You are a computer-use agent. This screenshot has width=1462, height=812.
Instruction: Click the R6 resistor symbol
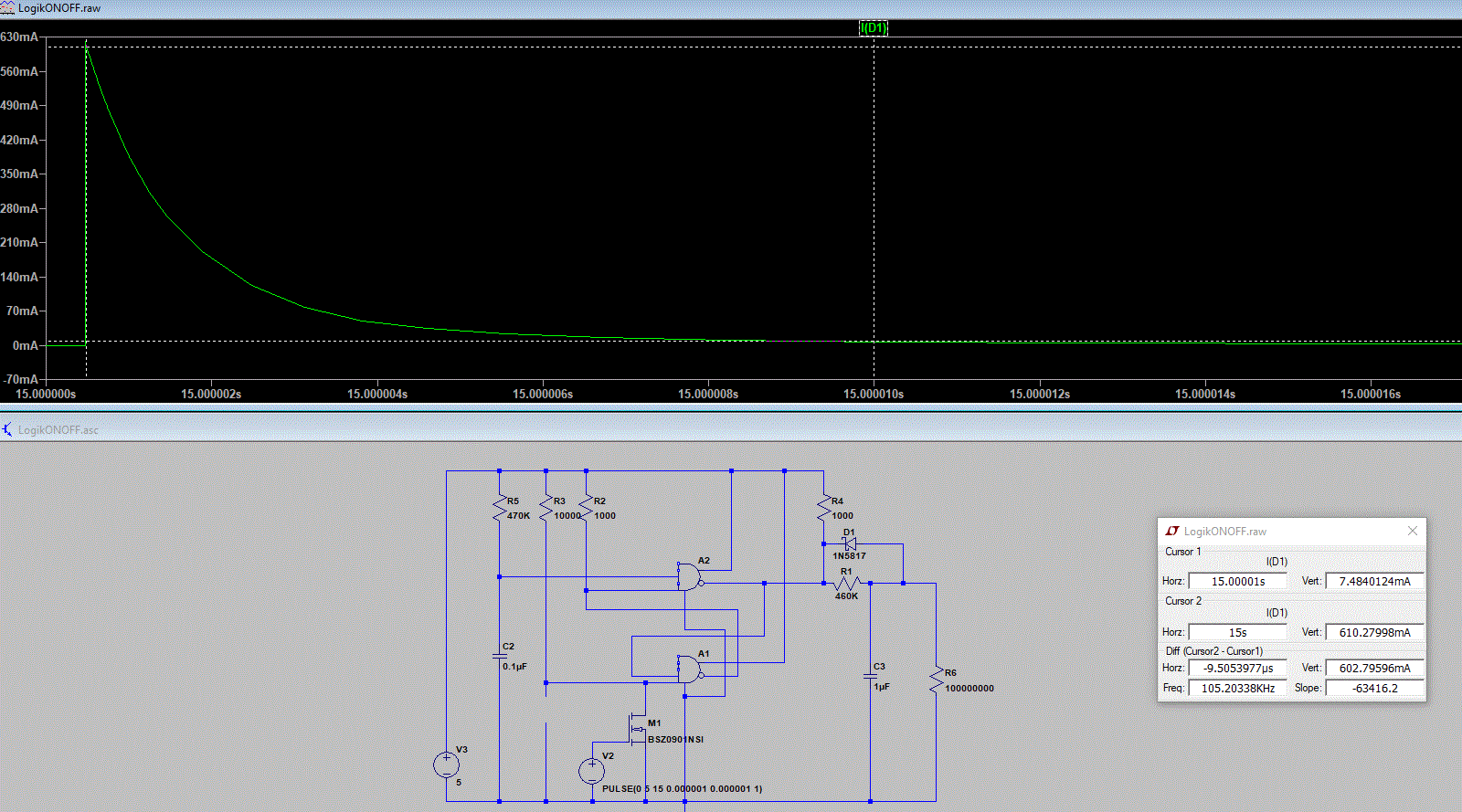pyautogui.click(x=936, y=680)
